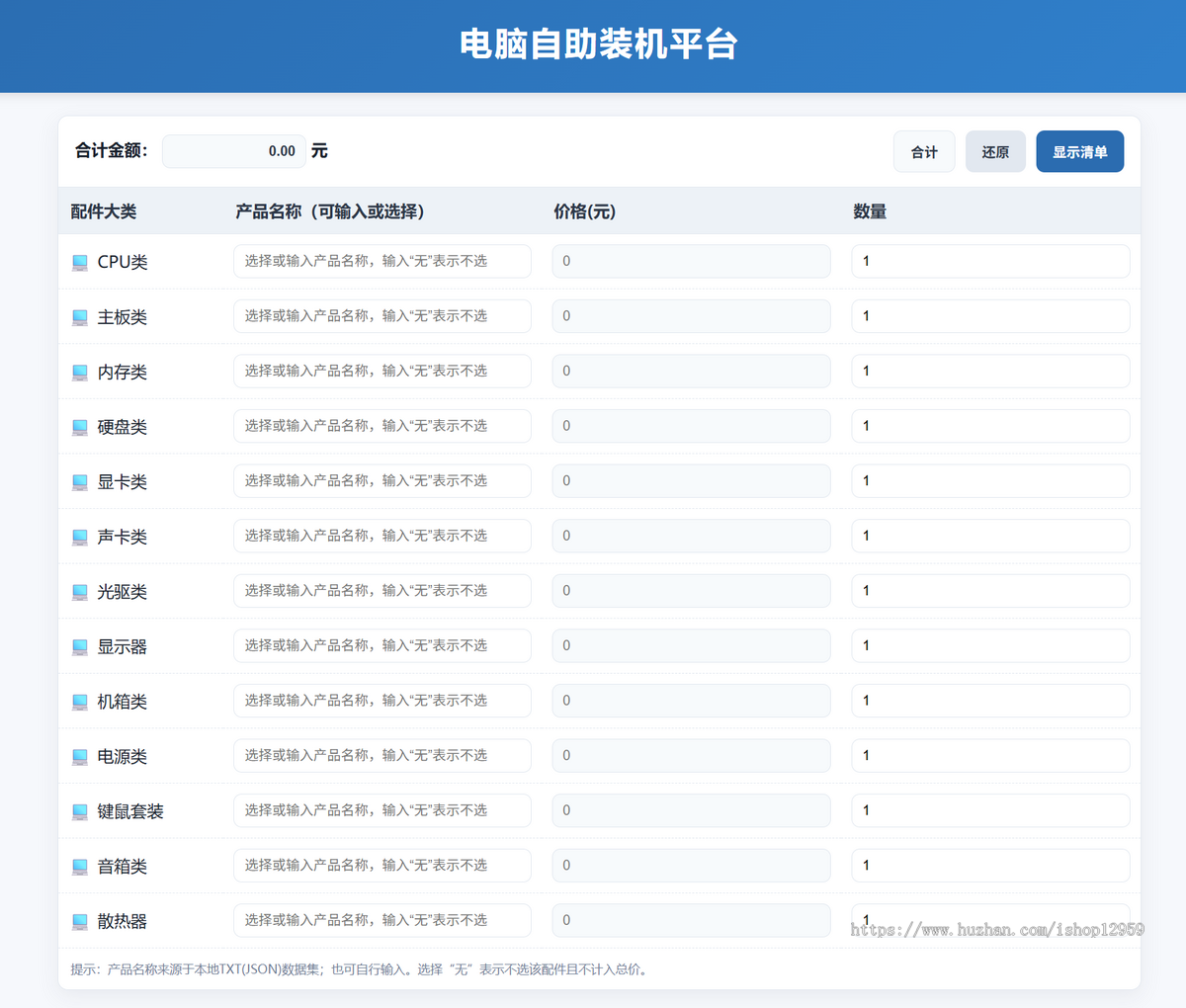Screen dimensions: 1186x1008
Task: Open the 内存类 product name combo box
Action: coord(382,371)
